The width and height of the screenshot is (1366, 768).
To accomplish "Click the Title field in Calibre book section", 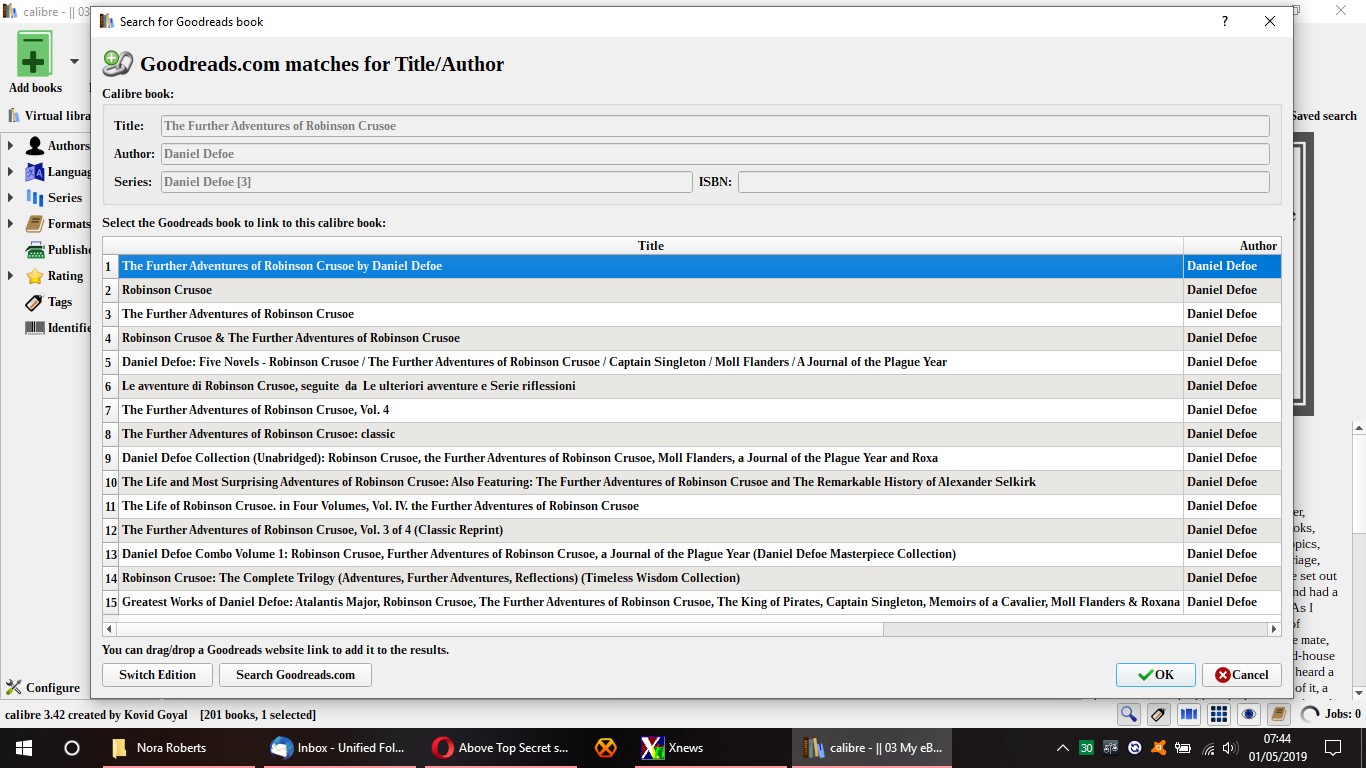I will [715, 126].
